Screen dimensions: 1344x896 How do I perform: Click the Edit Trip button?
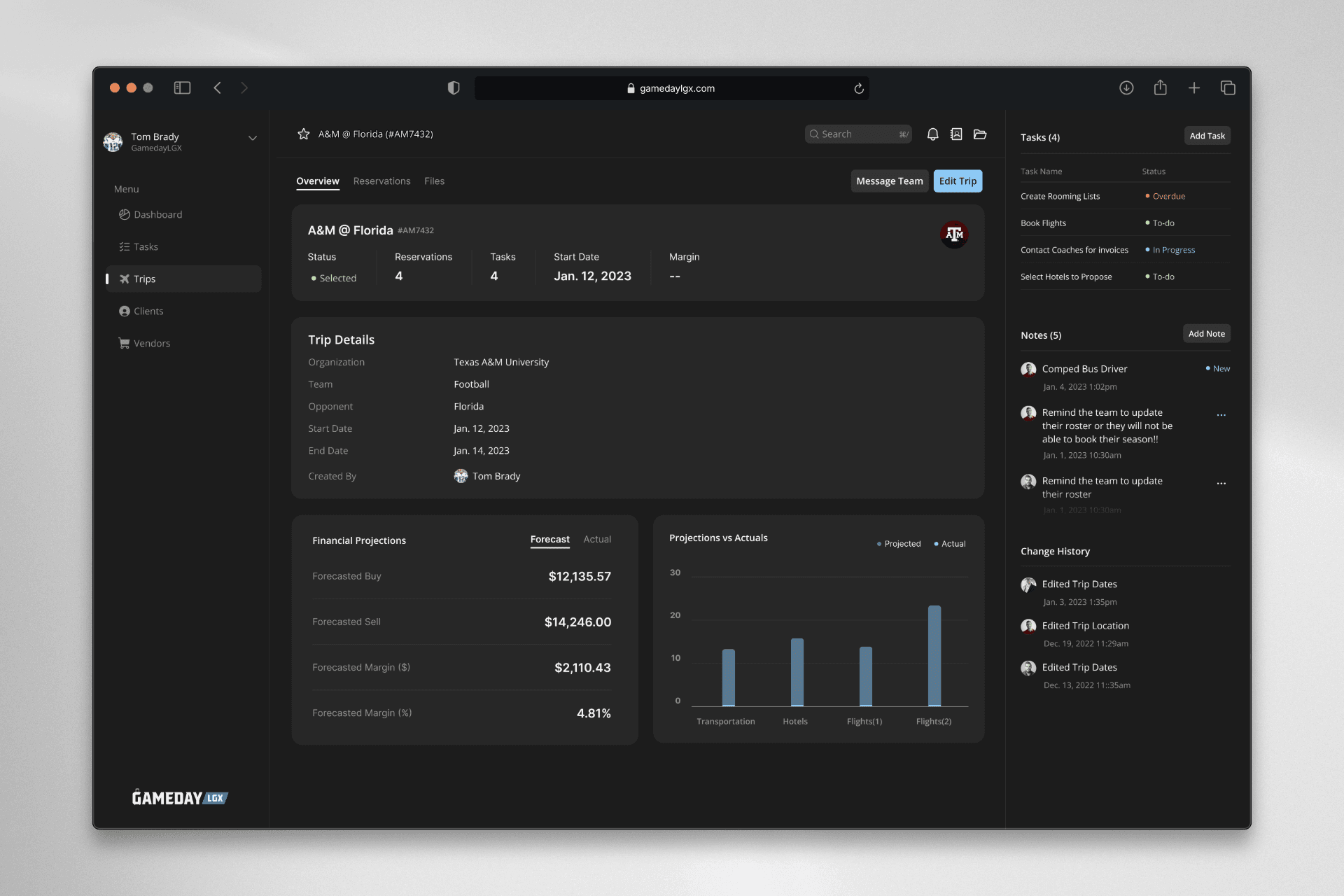click(x=958, y=181)
